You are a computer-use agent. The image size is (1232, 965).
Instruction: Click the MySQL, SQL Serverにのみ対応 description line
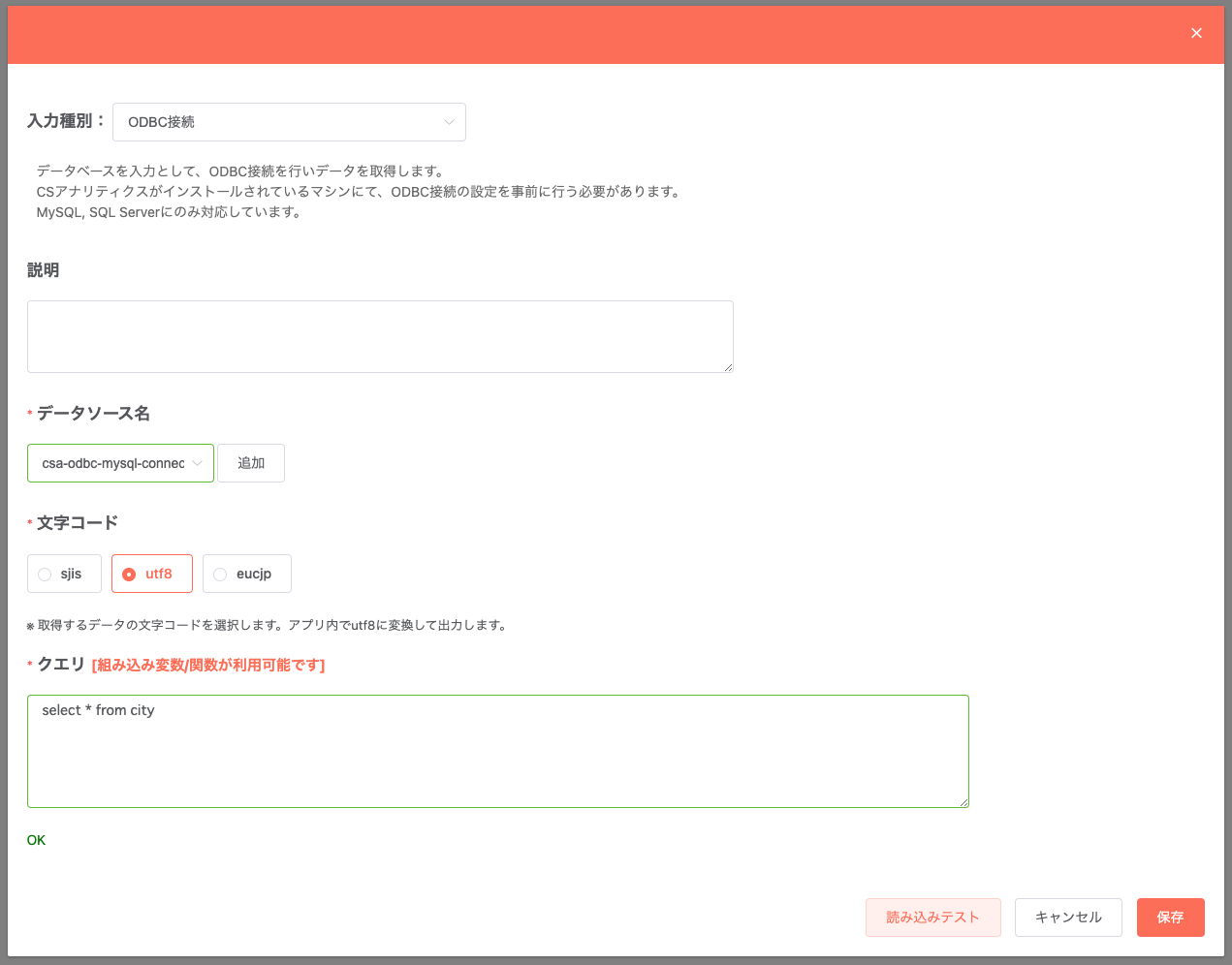170,212
